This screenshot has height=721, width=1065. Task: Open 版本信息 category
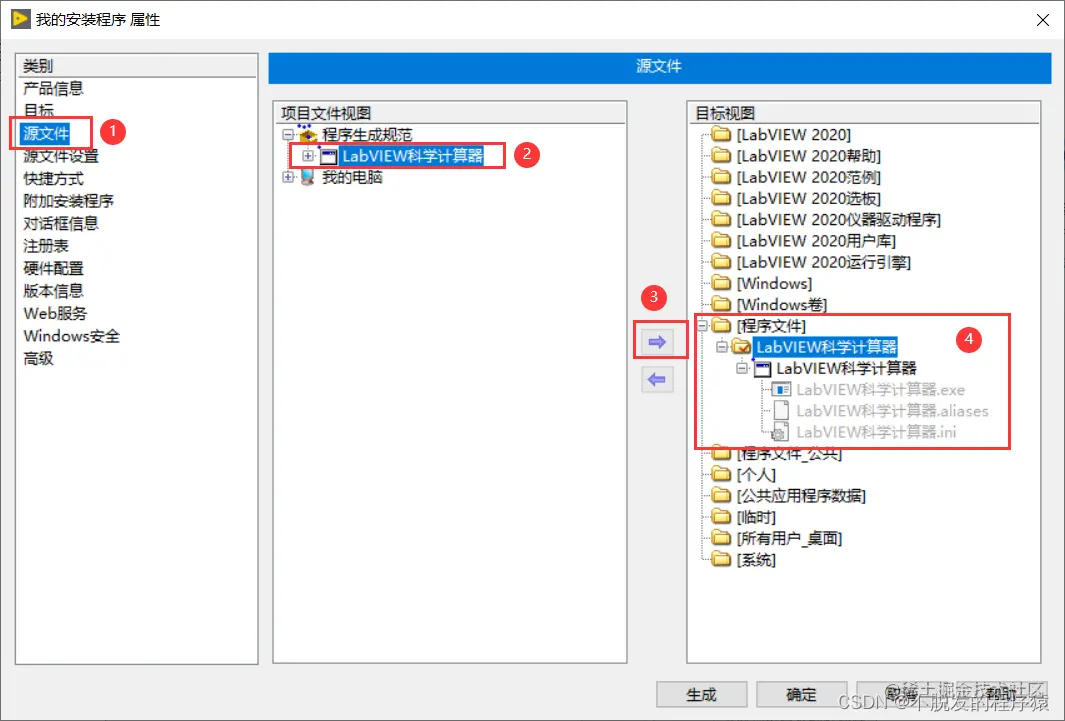pyautogui.click(x=53, y=291)
